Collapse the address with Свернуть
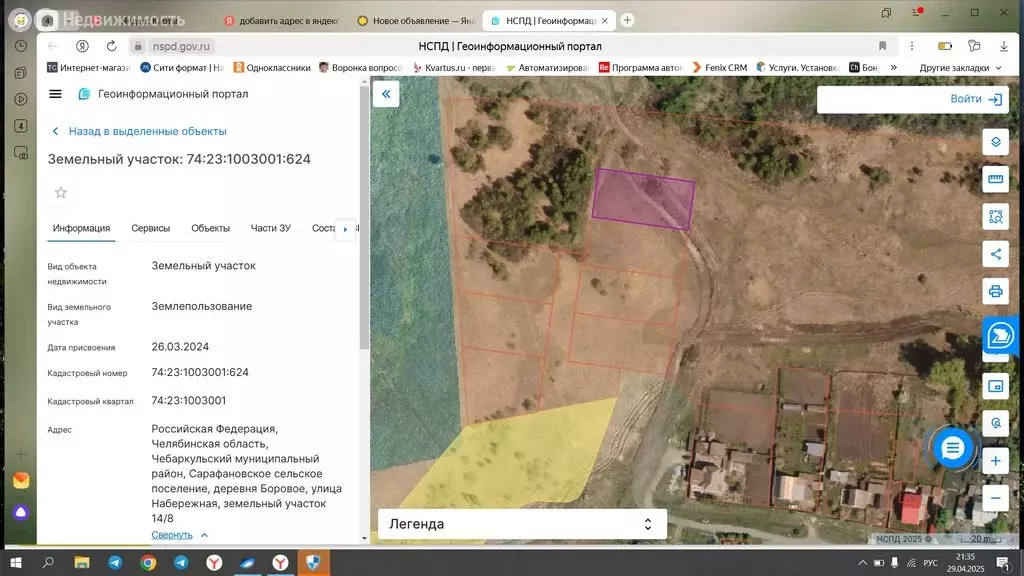This screenshot has height=576, width=1024. point(179,535)
